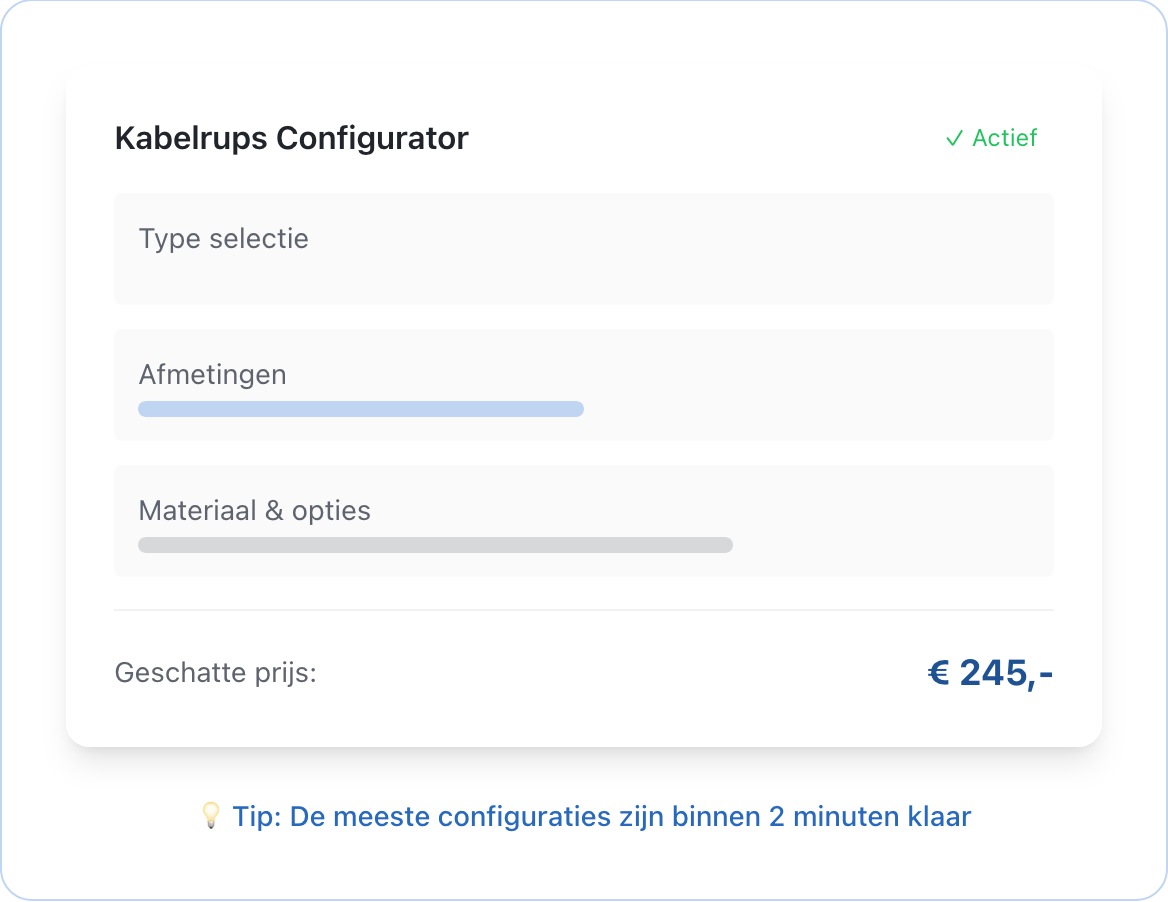Screen dimensions: 1168x902
Task: Click the blue Afmetingen progress bar
Action: click(360, 409)
